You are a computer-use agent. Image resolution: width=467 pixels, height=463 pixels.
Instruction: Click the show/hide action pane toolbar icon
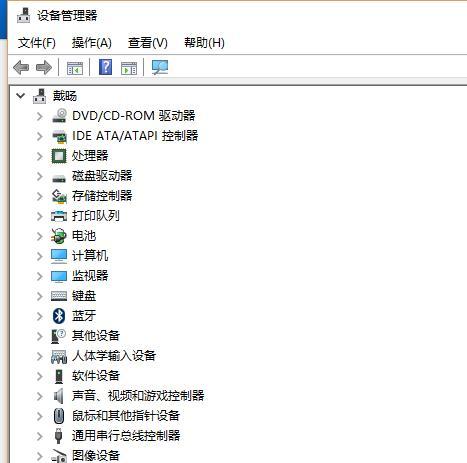[129, 68]
